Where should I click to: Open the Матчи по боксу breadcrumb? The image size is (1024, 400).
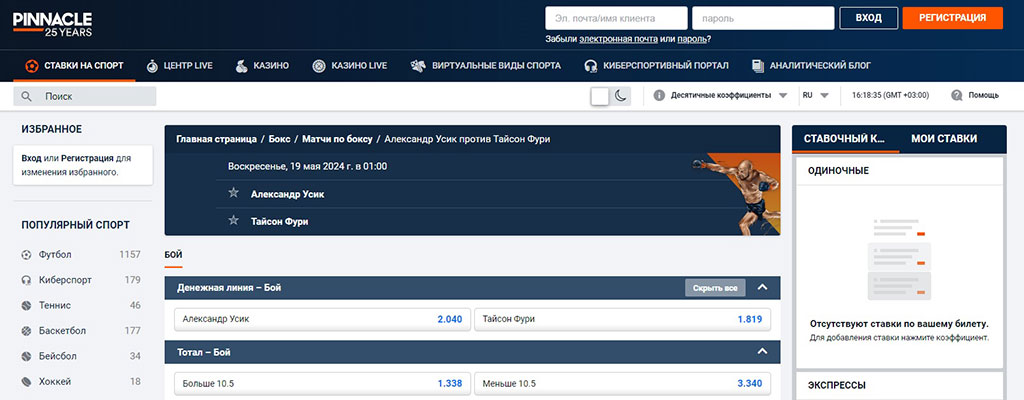coord(337,139)
